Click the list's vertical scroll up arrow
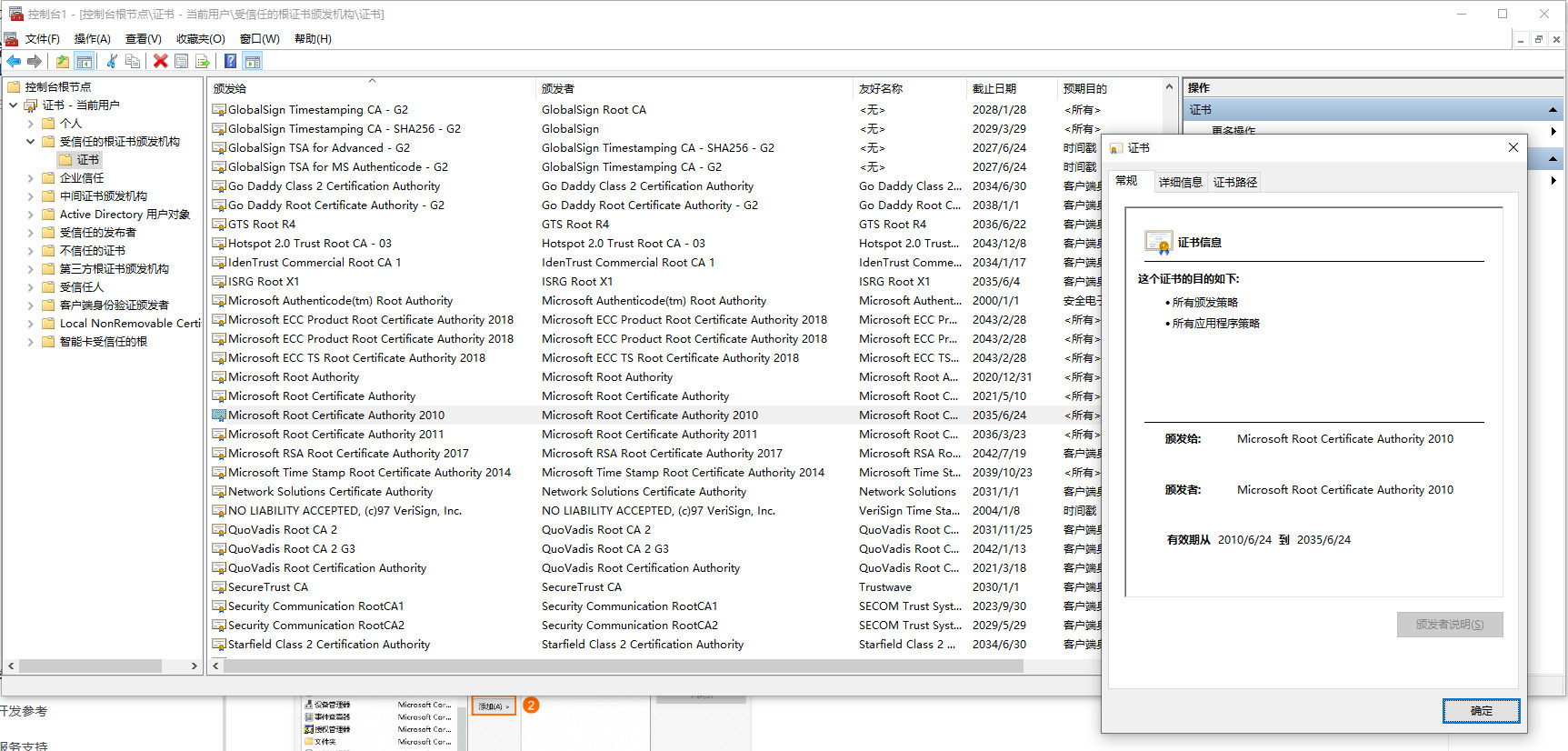 (1169, 87)
